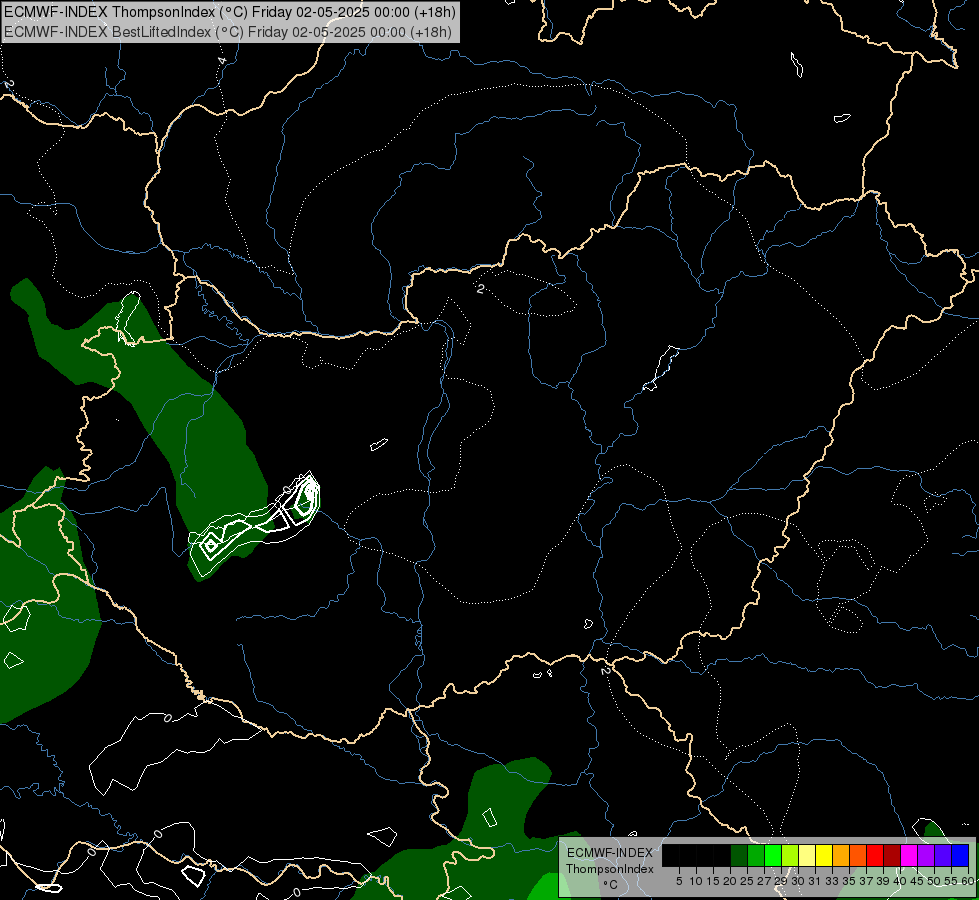The image size is (979, 900).
Task: Choose the orange 33–35 legend swatch
Action: pyautogui.click(x=840, y=855)
